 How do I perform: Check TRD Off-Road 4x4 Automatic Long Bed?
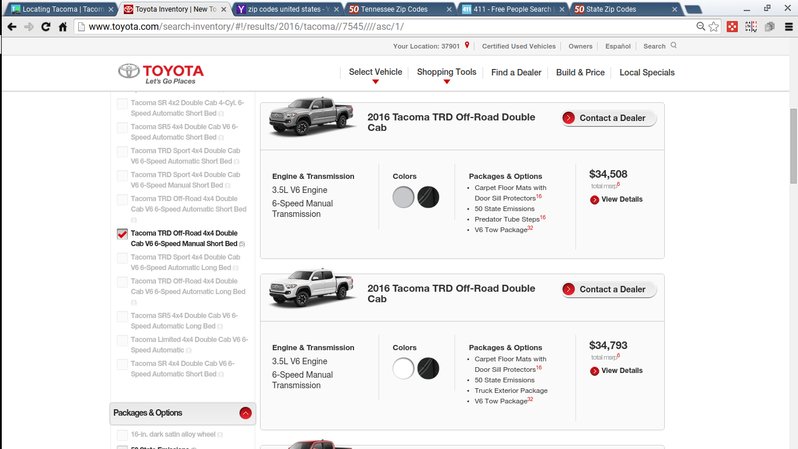click(x=122, y=282)
